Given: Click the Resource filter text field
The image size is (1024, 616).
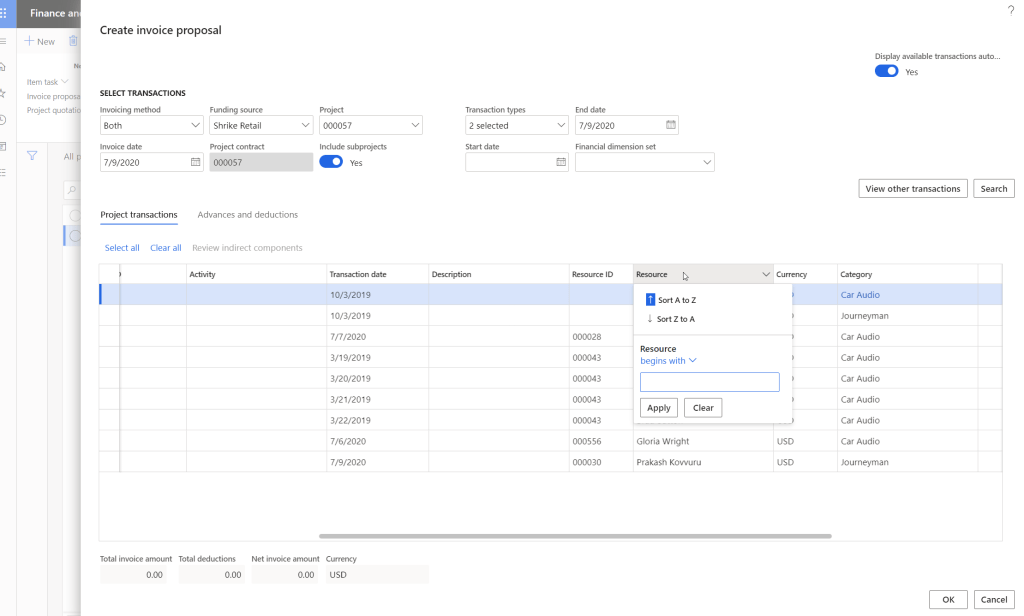Looking at the screenshot, I should tap(709, 382).
